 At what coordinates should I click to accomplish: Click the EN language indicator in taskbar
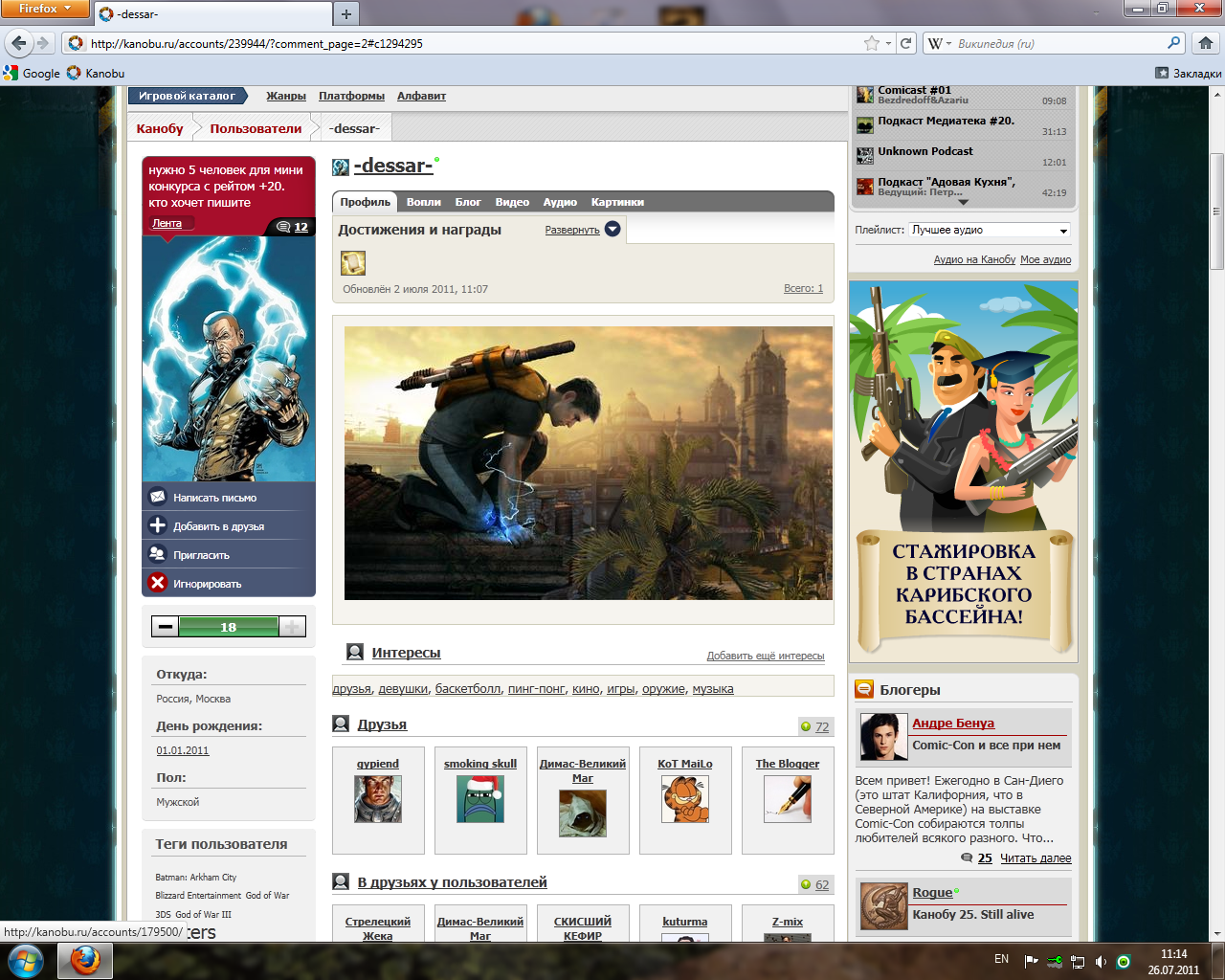pos(1001,959)
